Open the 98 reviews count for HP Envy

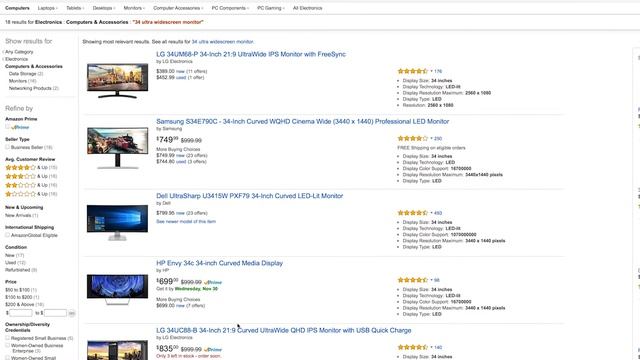pos(437,280)
